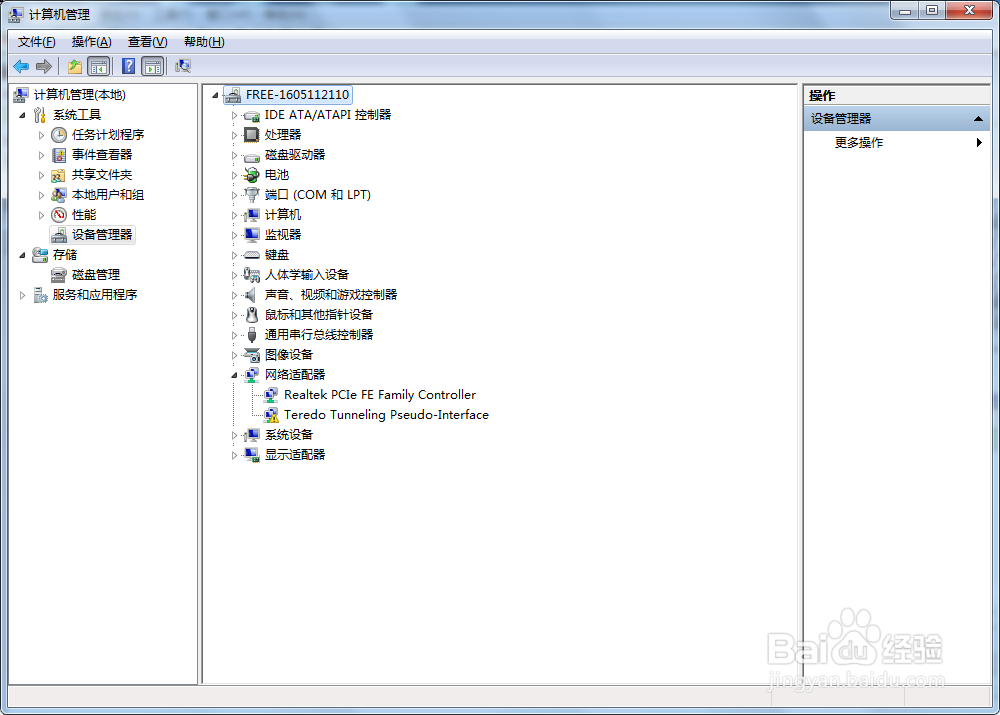Click the 任务计划程序 clock icon

[x=59, y=135]
